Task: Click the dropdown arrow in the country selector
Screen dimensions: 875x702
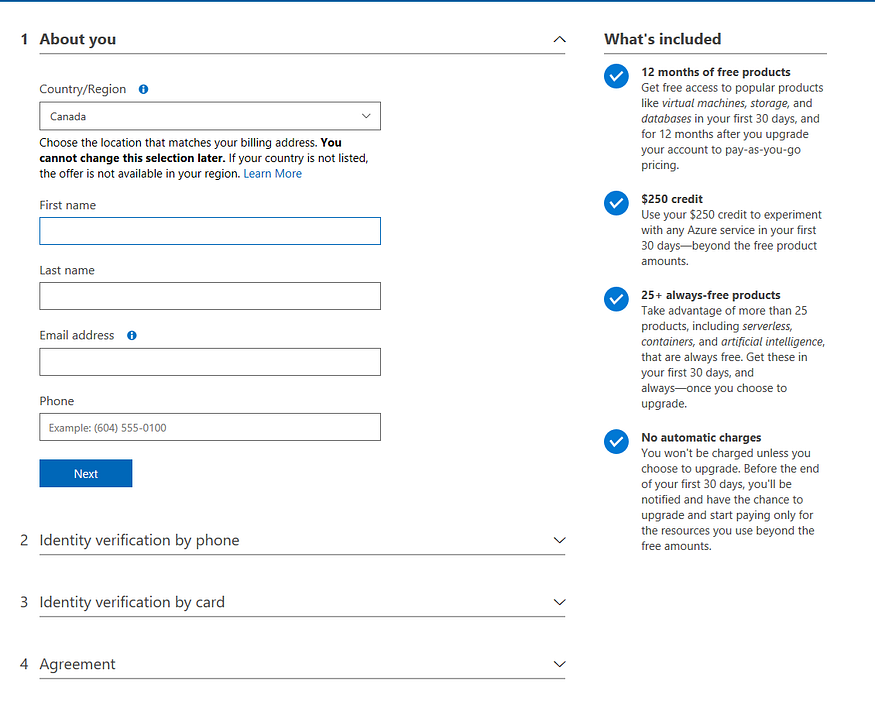Action: [366, 116]
